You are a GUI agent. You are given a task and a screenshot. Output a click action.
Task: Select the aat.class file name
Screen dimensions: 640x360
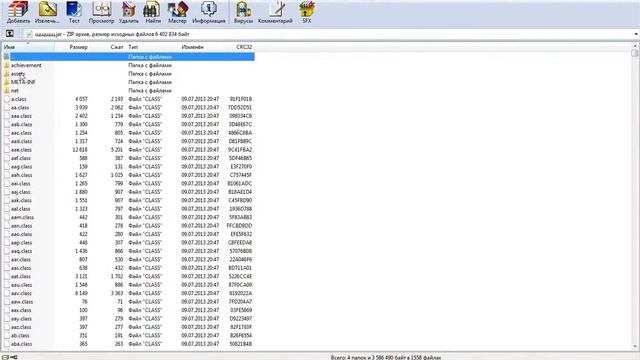pyautogui.click(x=21, y=276)
